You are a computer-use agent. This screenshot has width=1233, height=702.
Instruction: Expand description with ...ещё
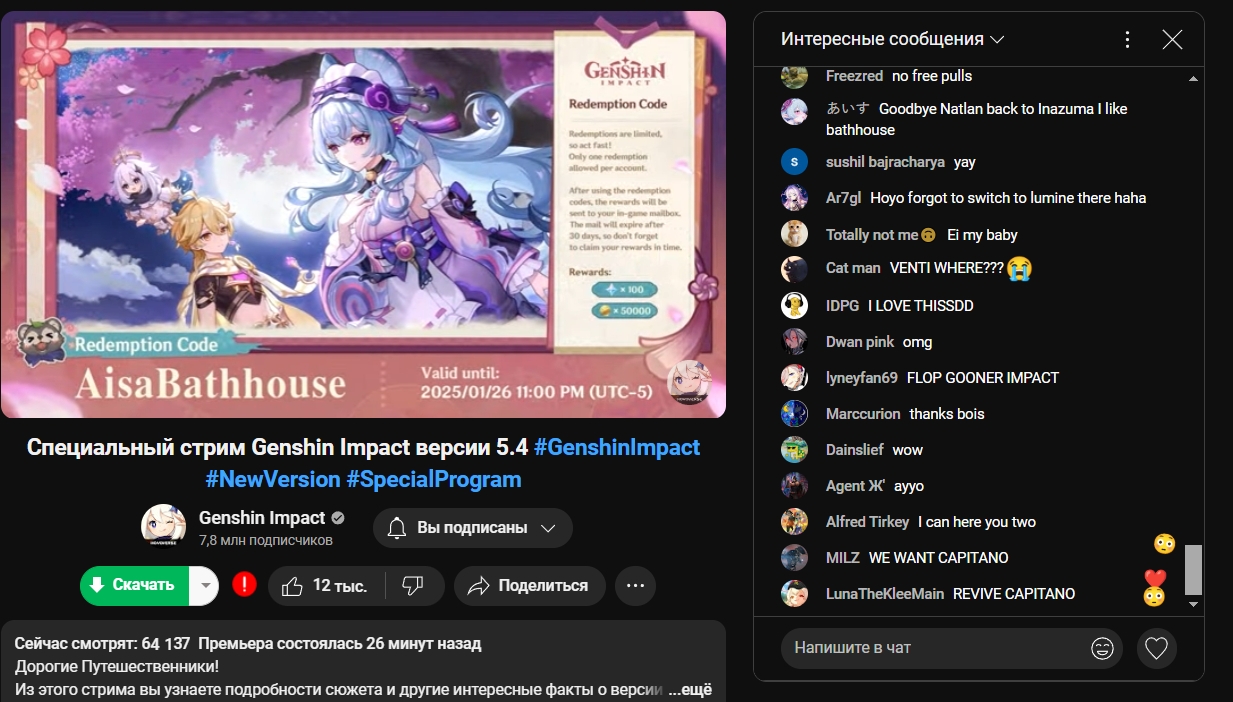pyautogui.click(x=690, y=691)
